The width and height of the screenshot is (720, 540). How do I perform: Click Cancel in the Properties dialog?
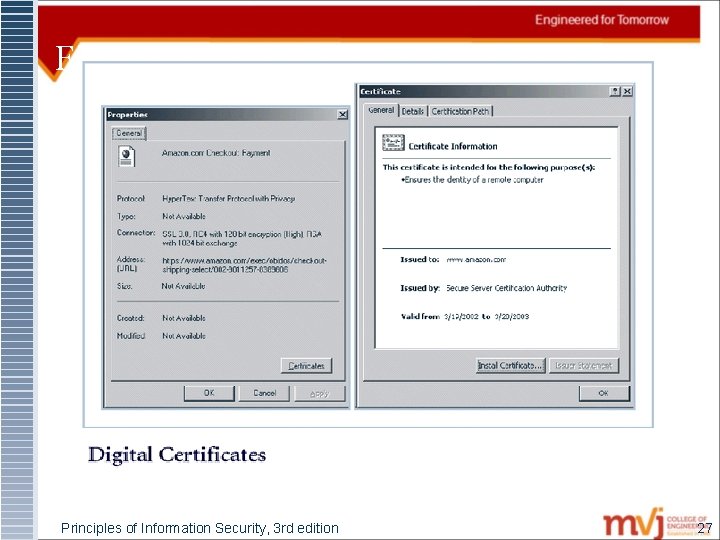(264, 393)
